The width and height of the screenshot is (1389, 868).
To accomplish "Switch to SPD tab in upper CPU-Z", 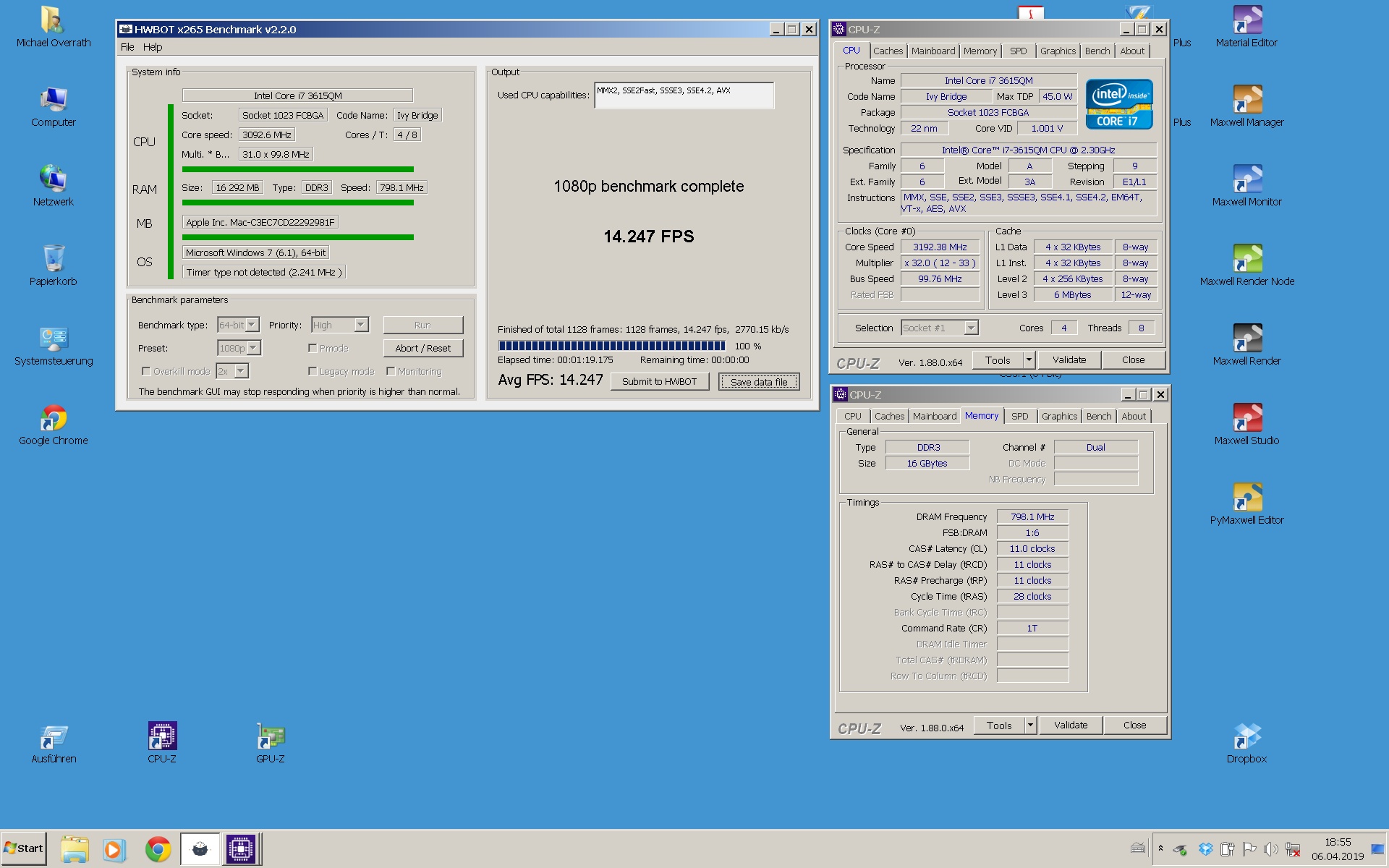I will (x=1019, y=51).
